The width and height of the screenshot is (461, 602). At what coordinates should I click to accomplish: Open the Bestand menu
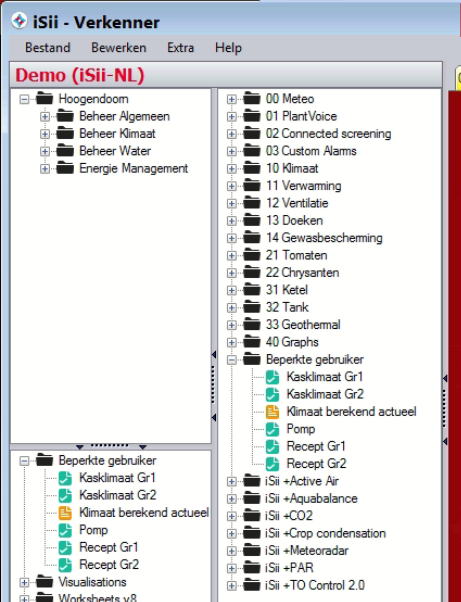pyautogui.click(x=48, y=48)
